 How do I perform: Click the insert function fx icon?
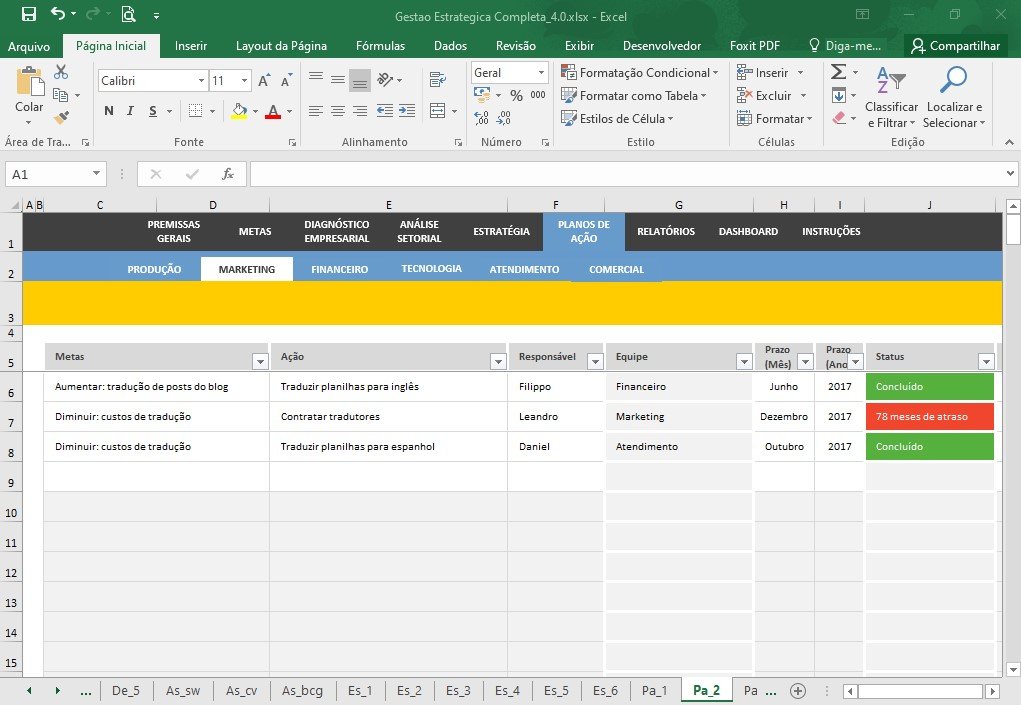coord(227,174)
